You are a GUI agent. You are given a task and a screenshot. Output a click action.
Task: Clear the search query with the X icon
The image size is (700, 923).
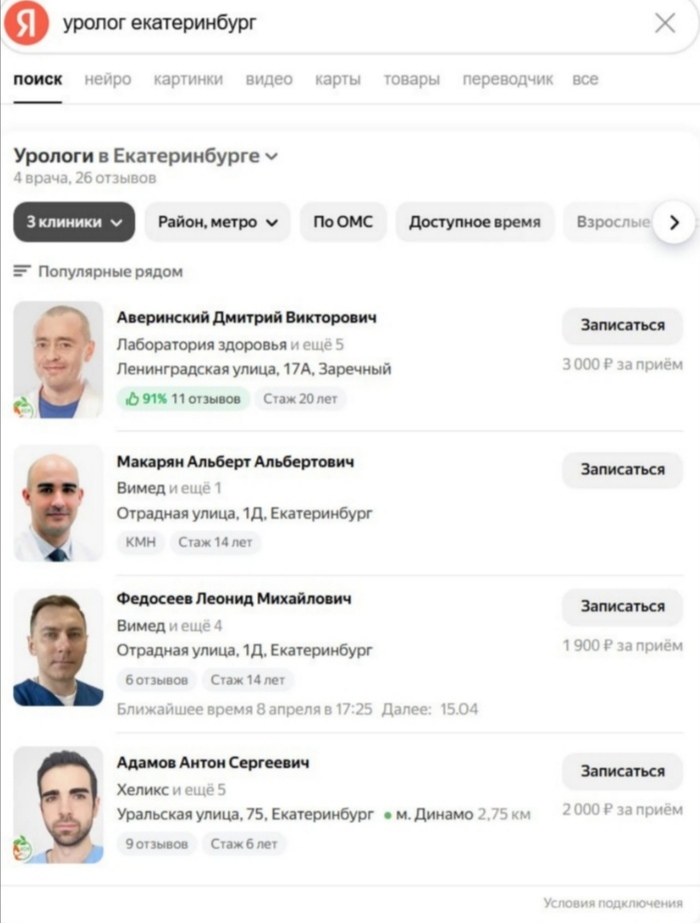coord(665,24)
